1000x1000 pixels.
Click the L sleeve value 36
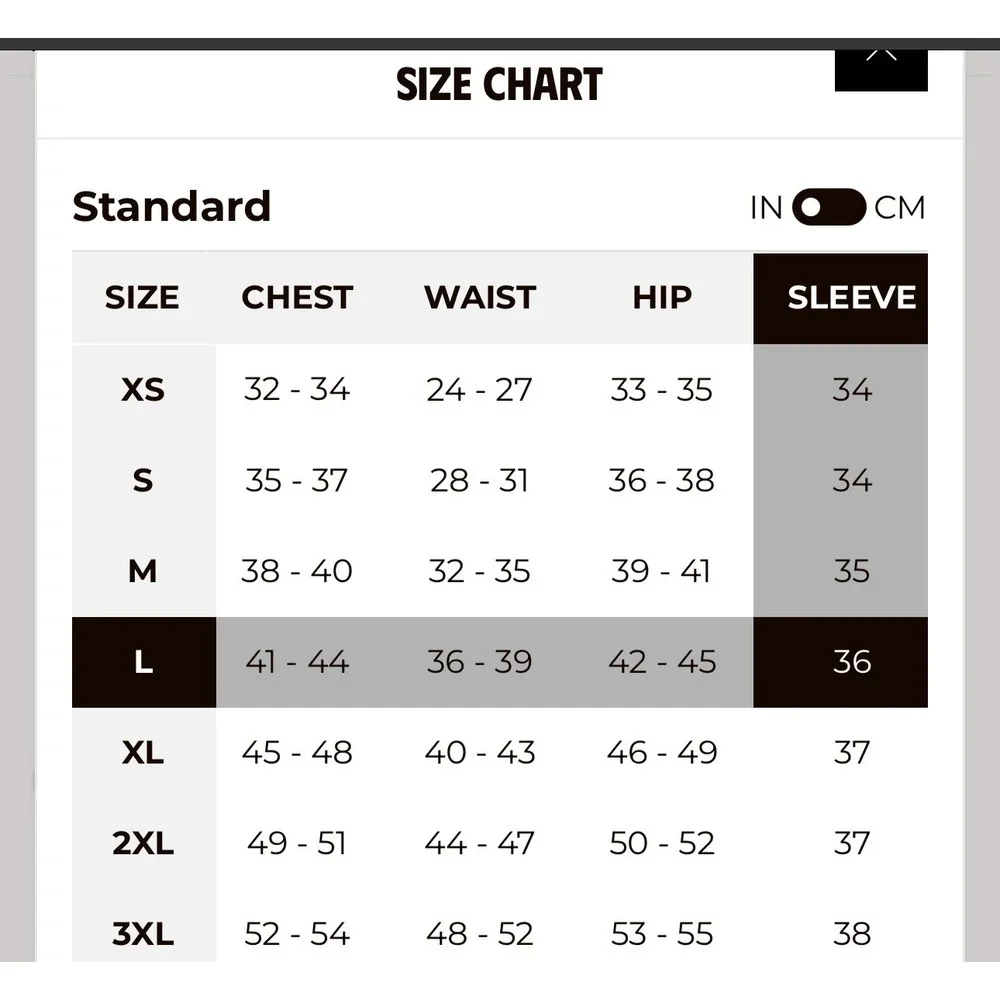851,662
